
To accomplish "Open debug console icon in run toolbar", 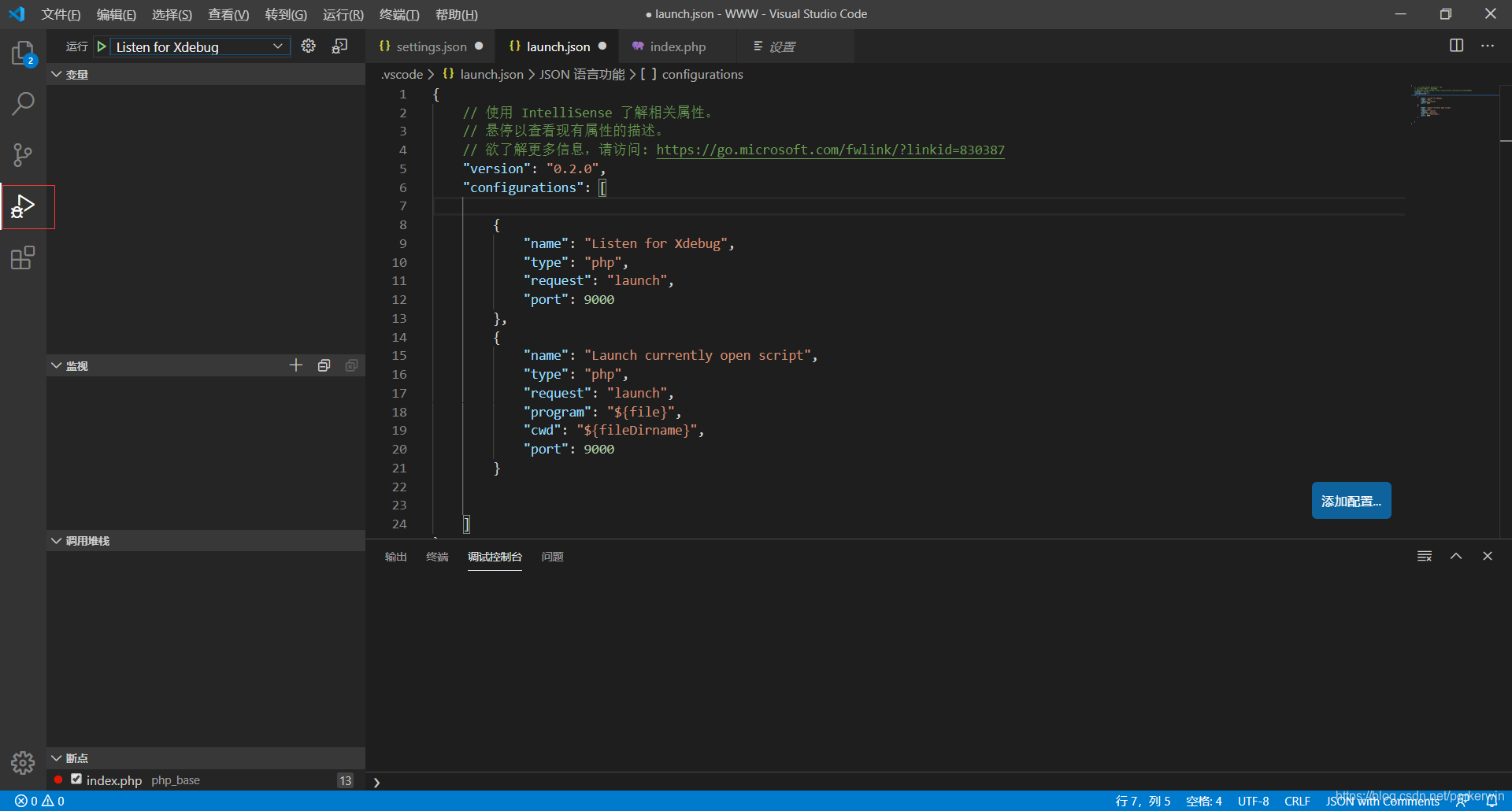I will click(339, 46).
